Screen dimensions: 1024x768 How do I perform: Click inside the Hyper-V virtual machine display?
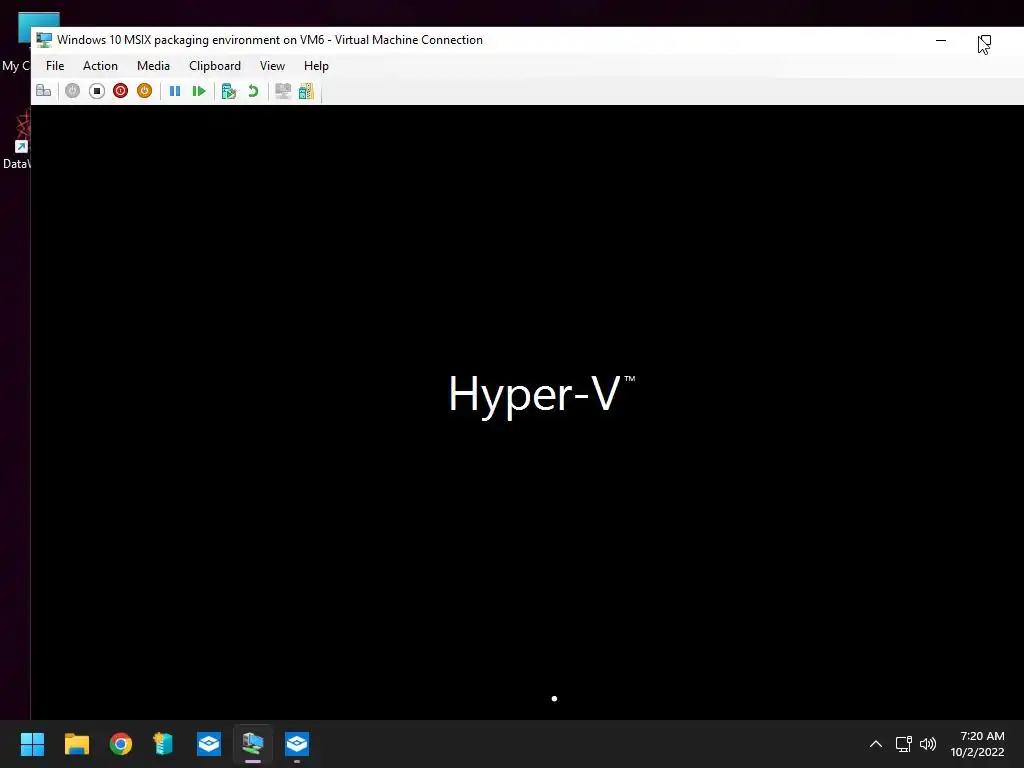click(x=527, y=412)
